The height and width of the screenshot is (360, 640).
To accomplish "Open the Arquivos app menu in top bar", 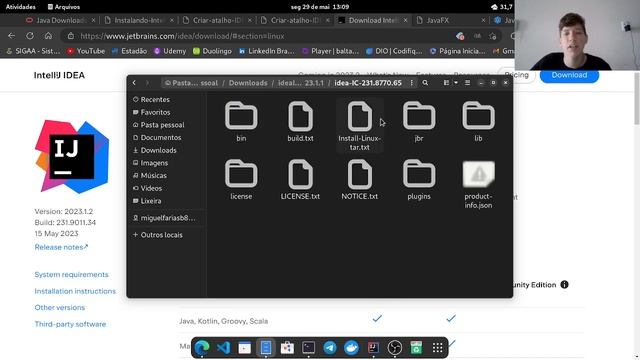I will coord(64,7).
